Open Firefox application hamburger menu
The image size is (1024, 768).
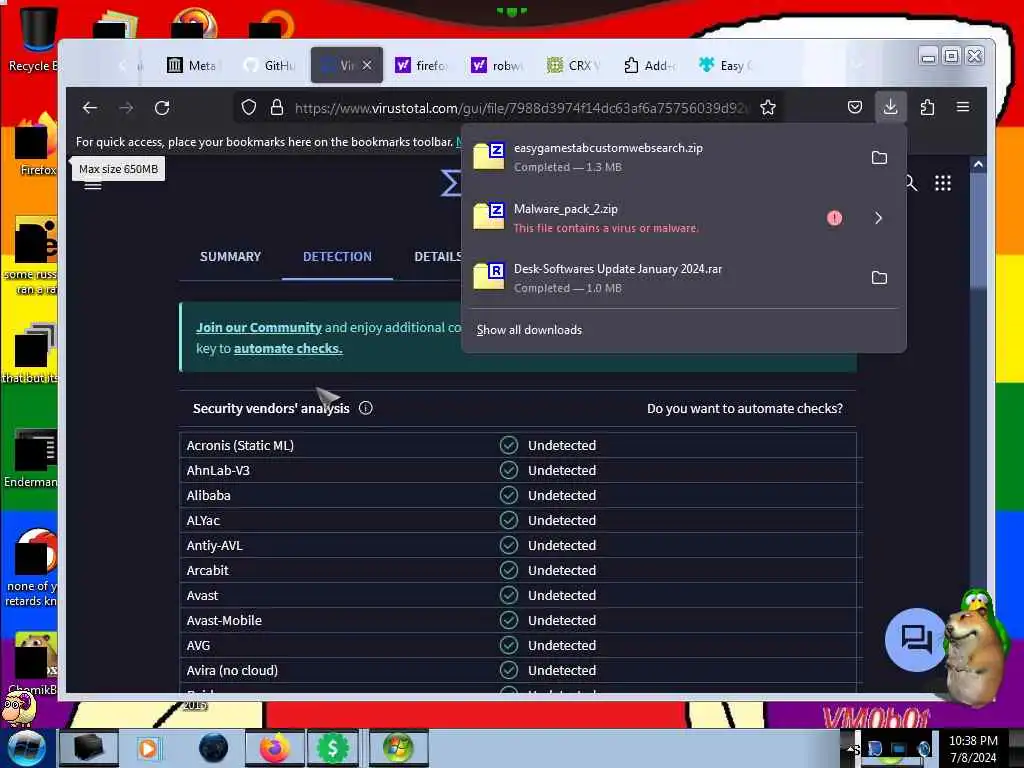tap(963, 107)
